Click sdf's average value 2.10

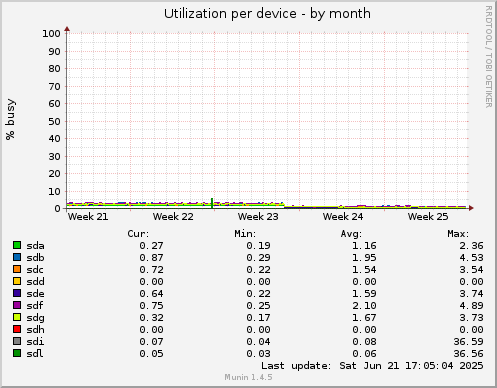tap(364, 306)
